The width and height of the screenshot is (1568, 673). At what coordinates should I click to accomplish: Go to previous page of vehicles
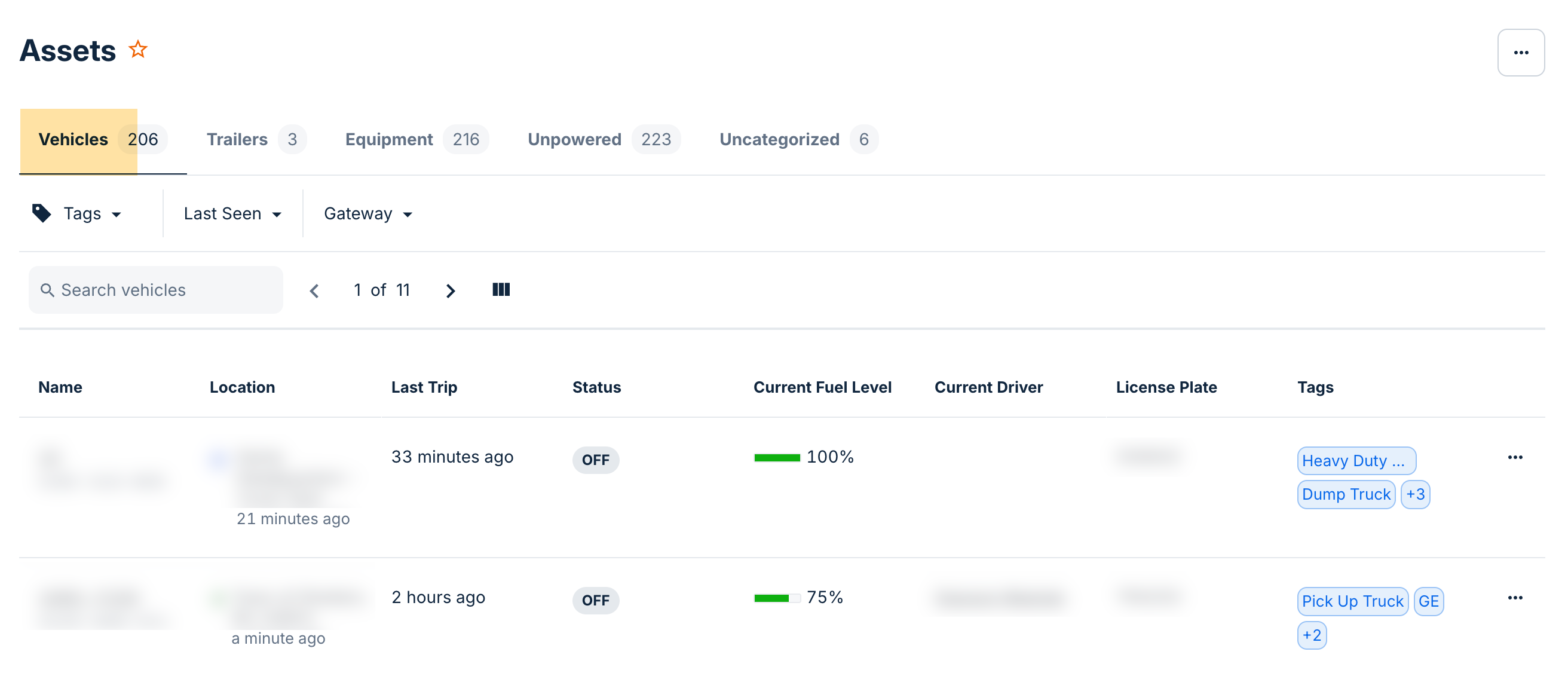[x=314, y=290]
